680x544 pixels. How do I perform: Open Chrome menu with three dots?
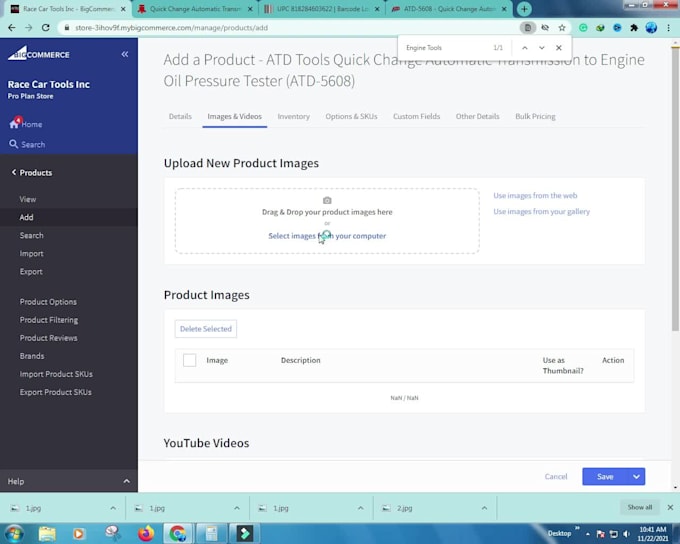[x=668, y=28]
